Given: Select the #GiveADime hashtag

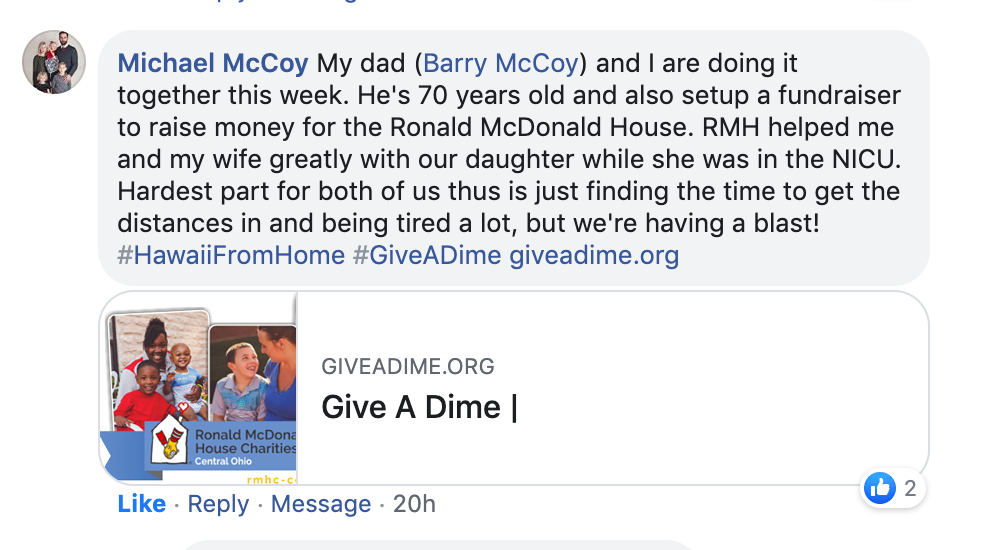Looking at the screenshot, I should point(427,255).
